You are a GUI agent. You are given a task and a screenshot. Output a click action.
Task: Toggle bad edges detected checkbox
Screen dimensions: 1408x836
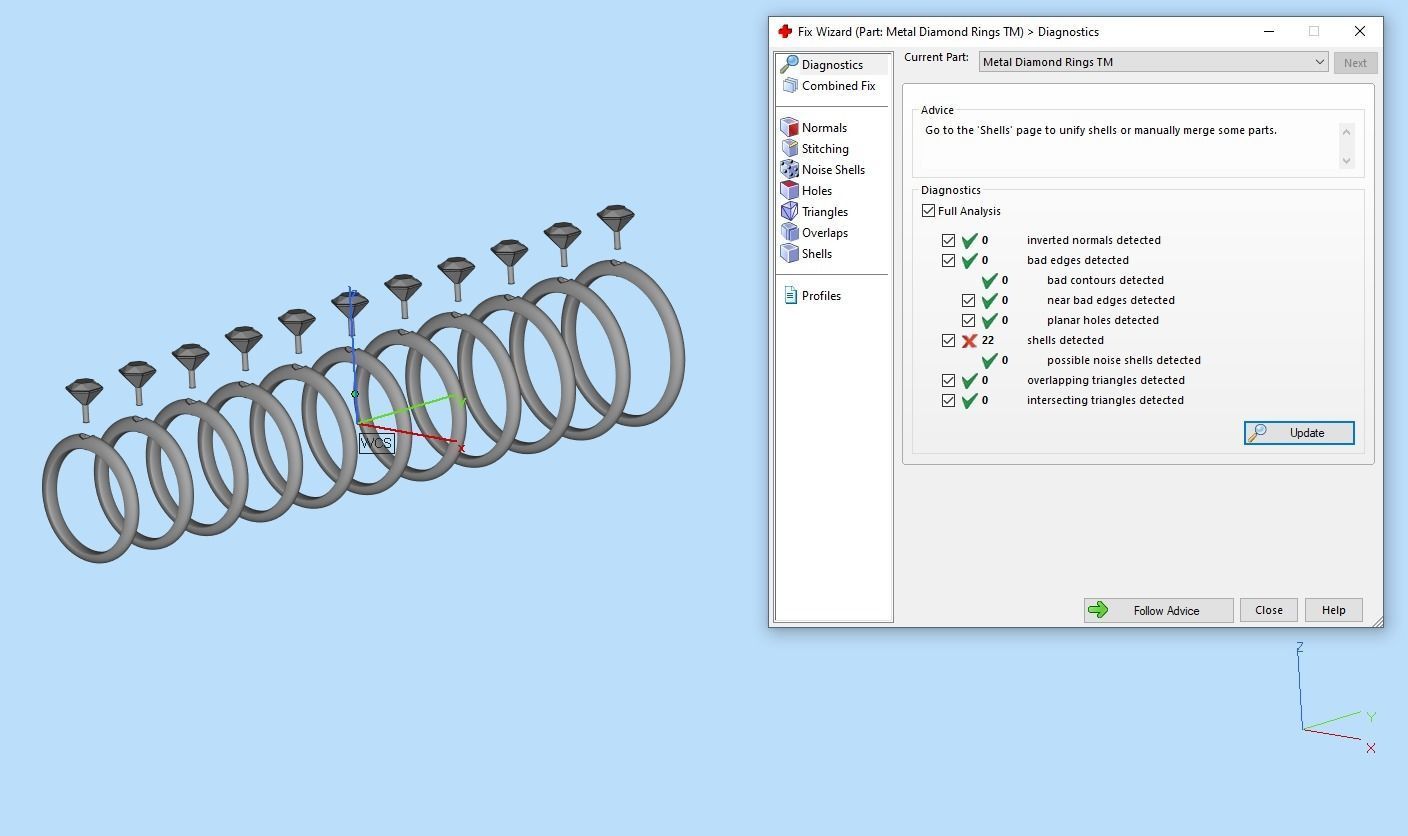click(949, 261)
